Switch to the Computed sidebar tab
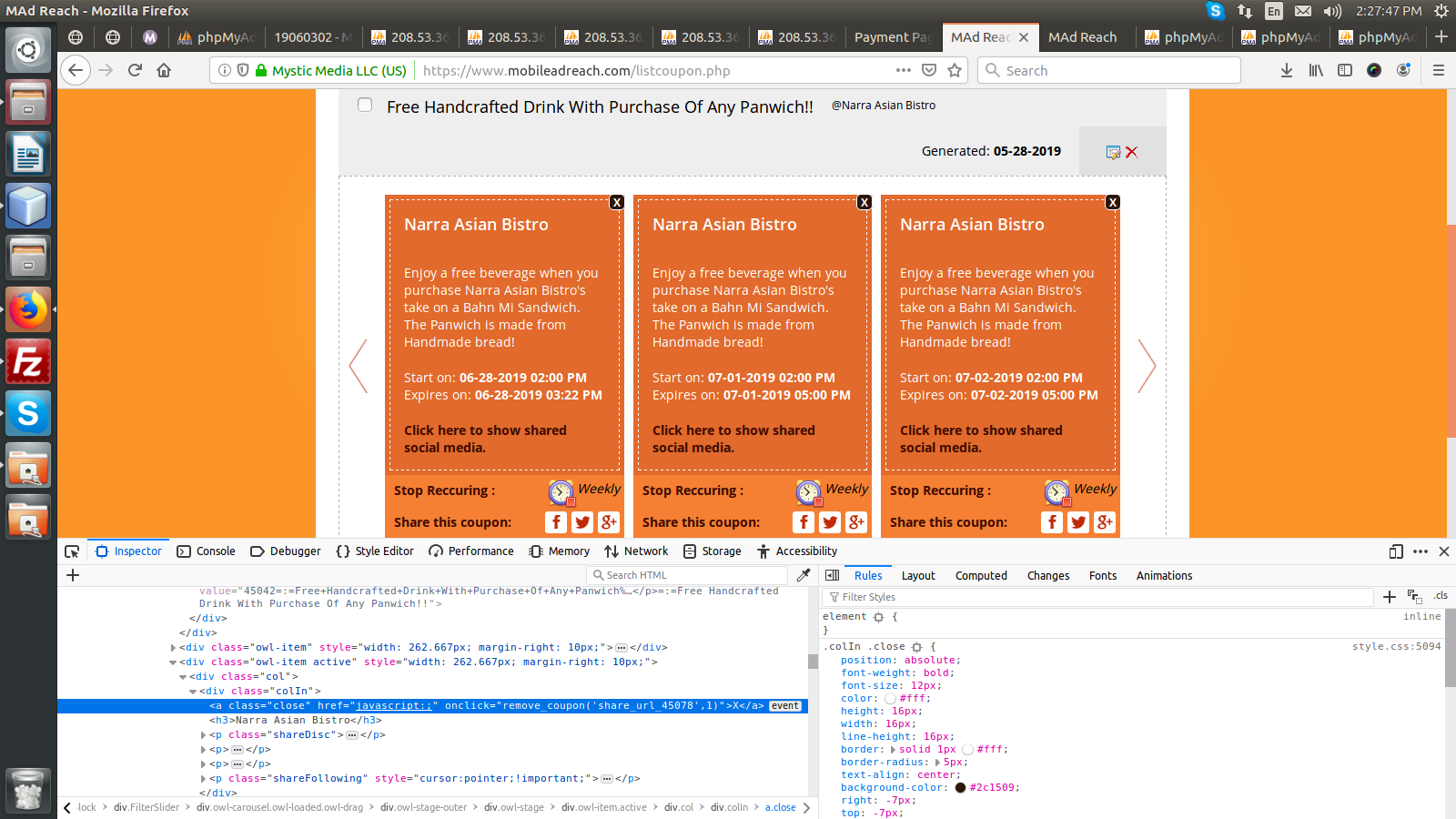Screen dimensions: 1456x819 [x=981, y=576]
